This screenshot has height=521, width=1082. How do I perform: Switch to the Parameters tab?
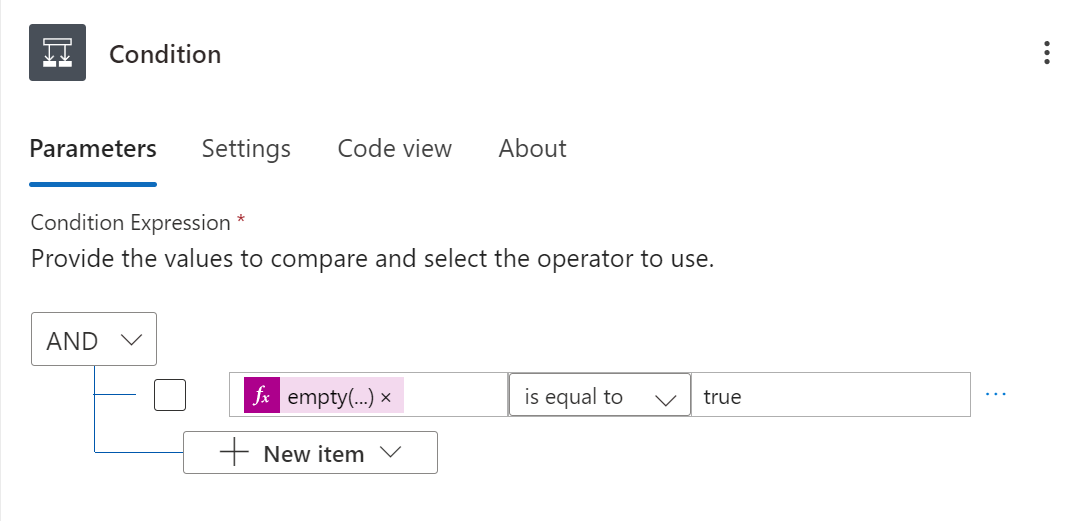[x=93, y=149]
